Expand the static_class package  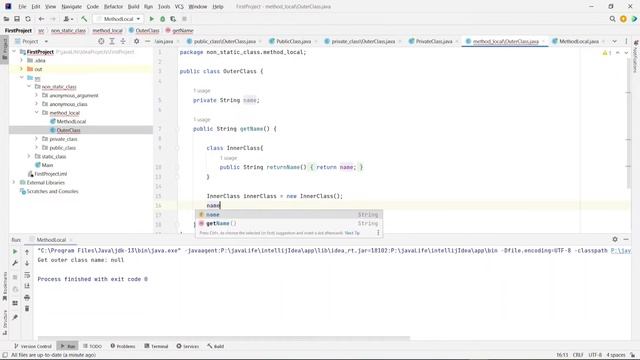click(29, 156)
